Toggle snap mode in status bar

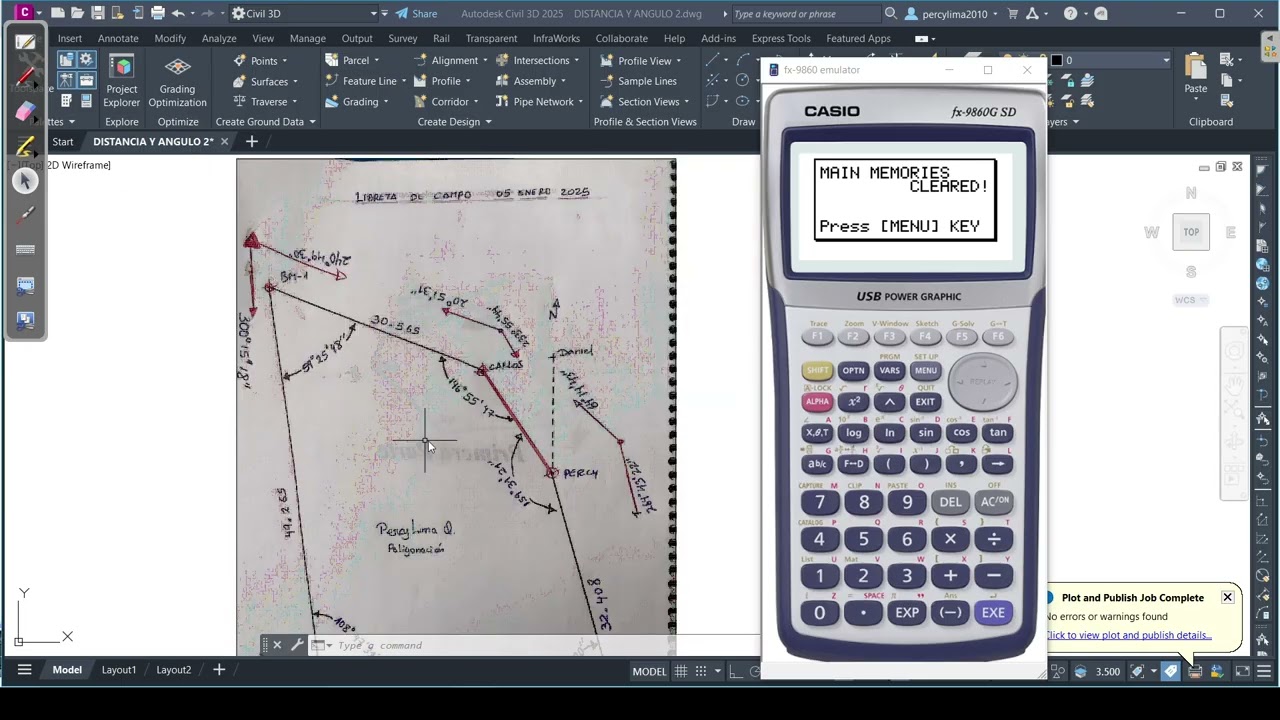pyautogui.click(x=702, y=671)
